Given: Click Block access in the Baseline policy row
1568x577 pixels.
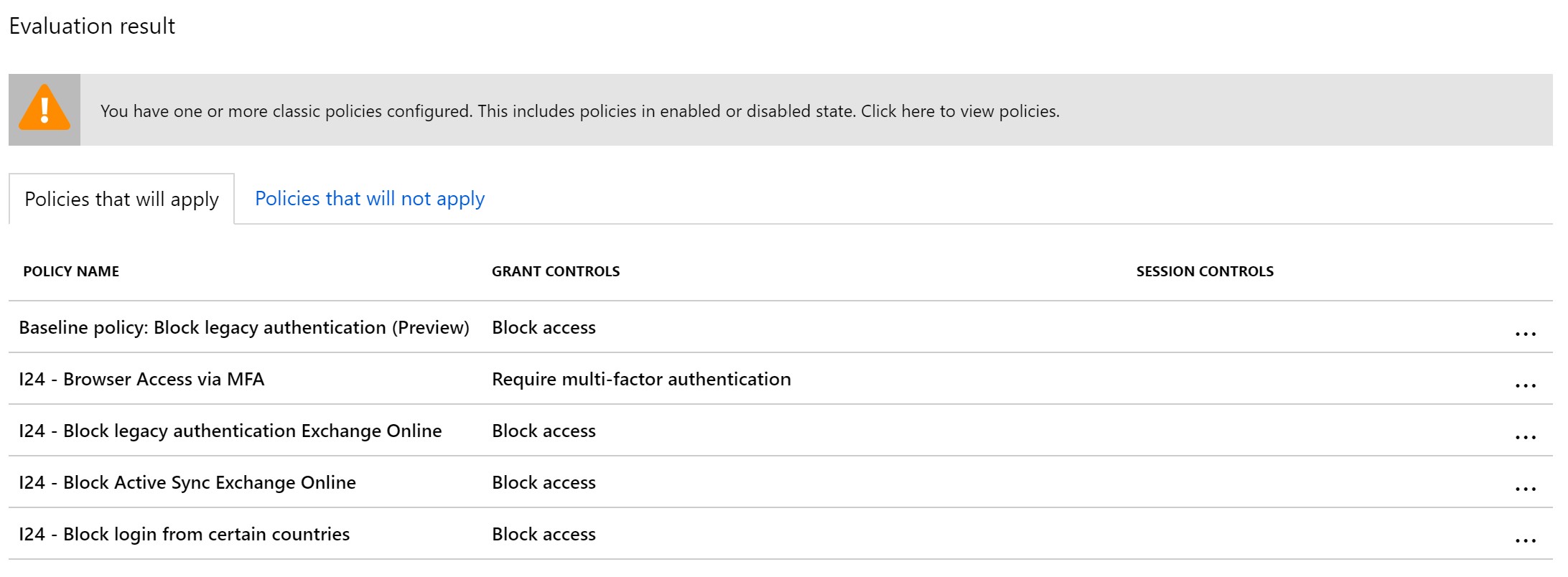Looking at the screenshot, I should pos(543,327).
